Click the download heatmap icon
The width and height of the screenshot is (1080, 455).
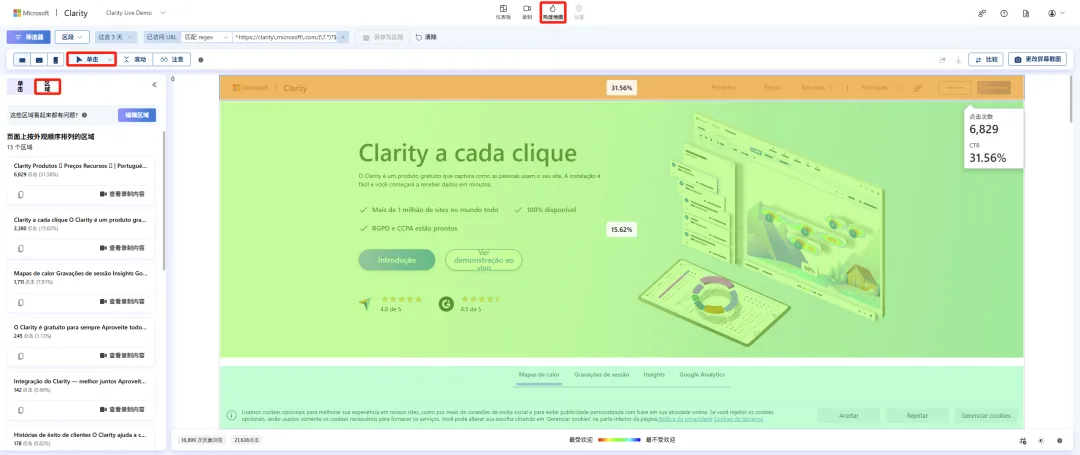tap(957, 60)
